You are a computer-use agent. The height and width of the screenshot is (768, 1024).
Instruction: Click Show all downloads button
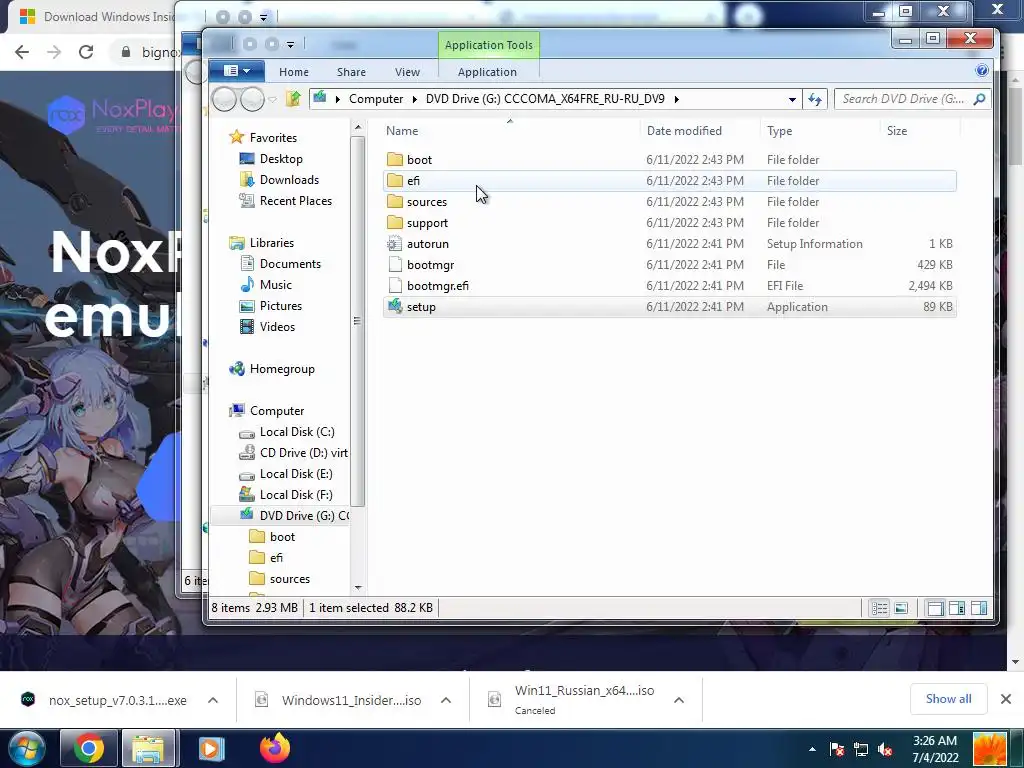click(948, 699)
